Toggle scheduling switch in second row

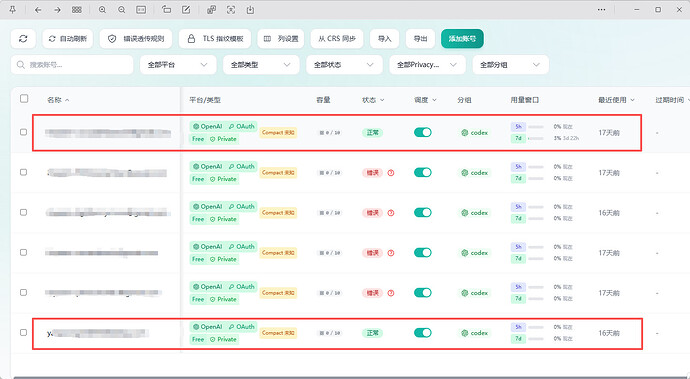point(423,172)
